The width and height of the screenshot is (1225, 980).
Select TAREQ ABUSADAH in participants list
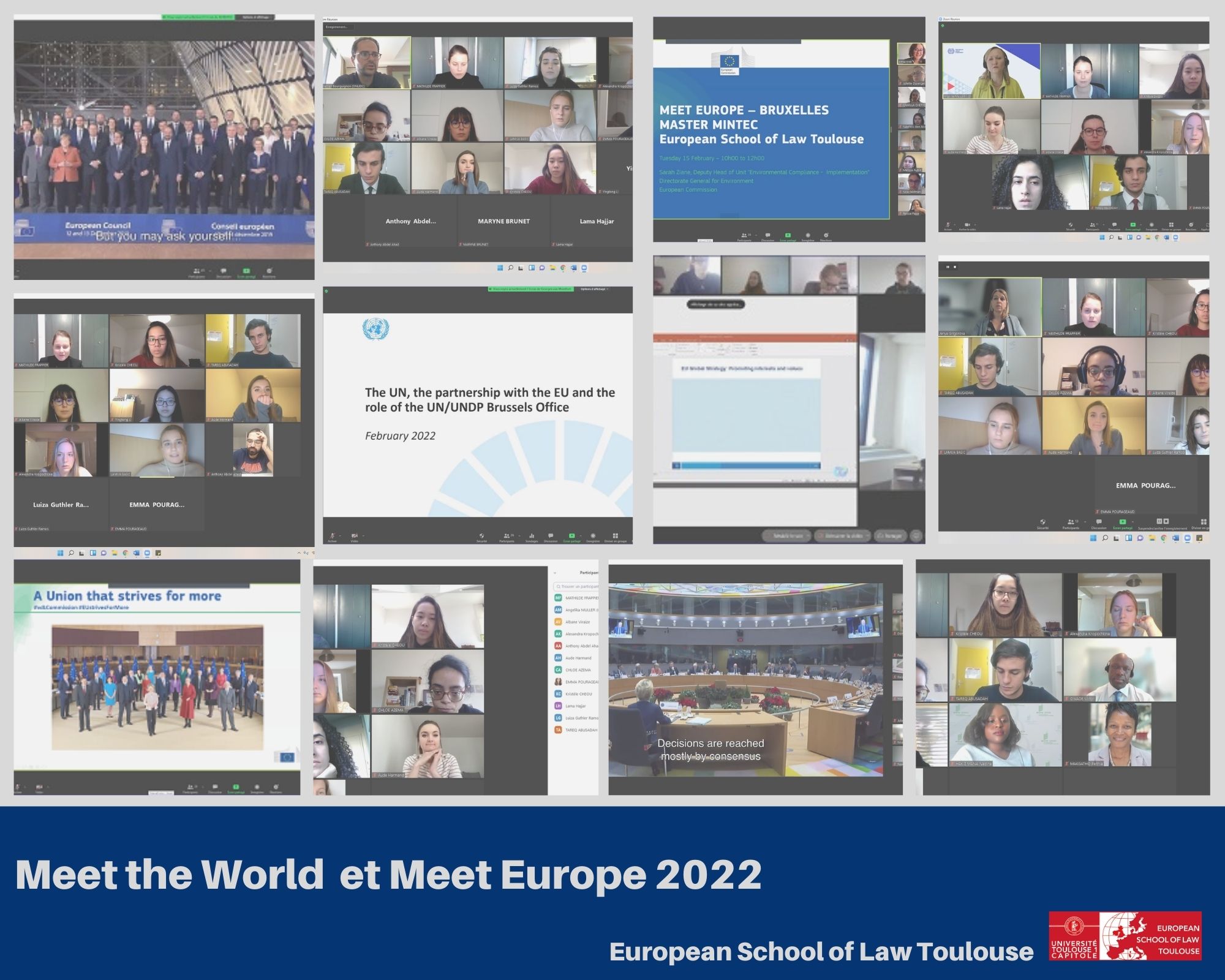(576, 729)
